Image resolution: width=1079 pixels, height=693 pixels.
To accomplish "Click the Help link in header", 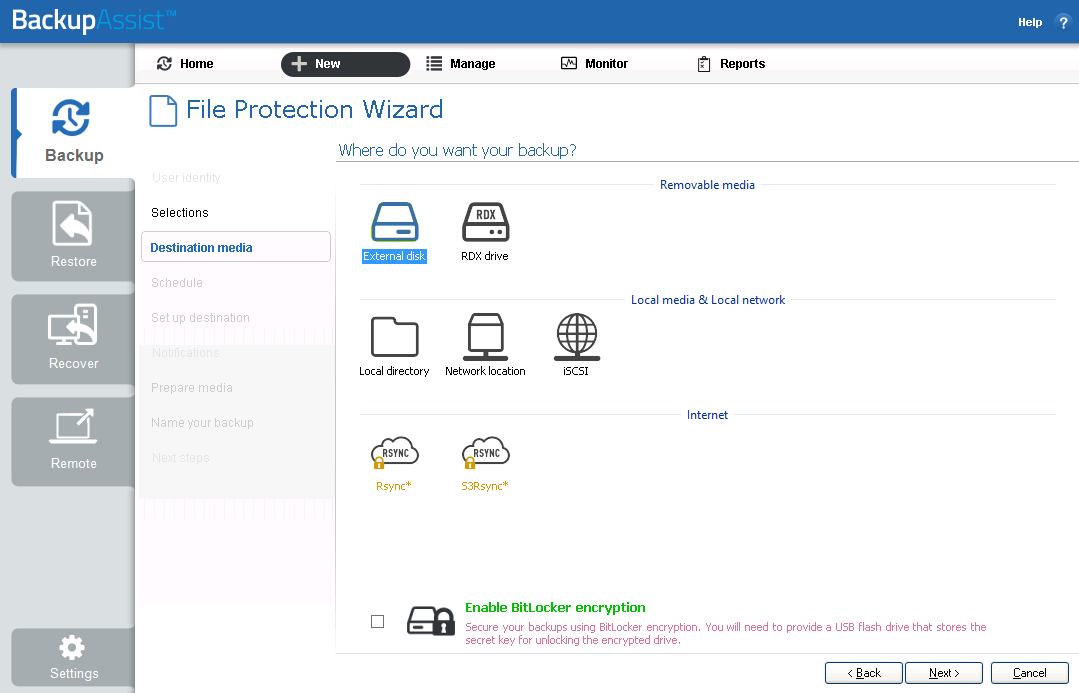I will pos(1030,22).
